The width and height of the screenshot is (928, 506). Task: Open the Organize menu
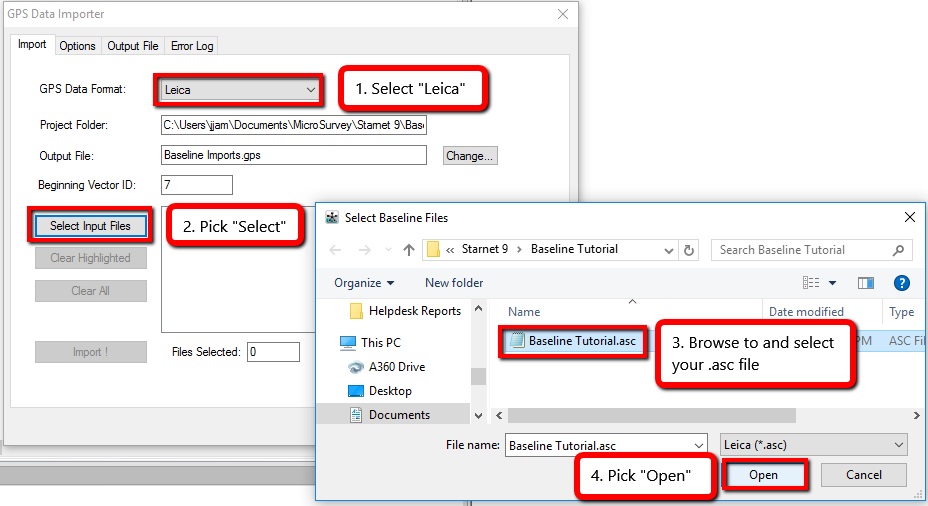pos(364,283)
